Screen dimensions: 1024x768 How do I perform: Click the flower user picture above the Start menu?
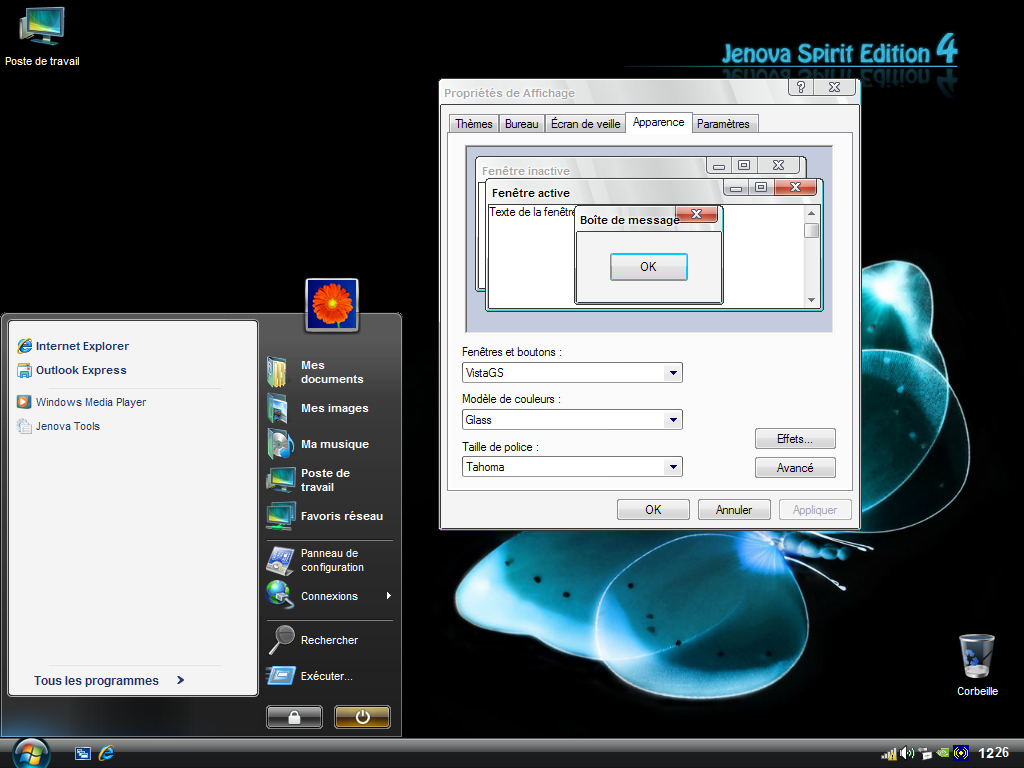(x=332, y=304)
